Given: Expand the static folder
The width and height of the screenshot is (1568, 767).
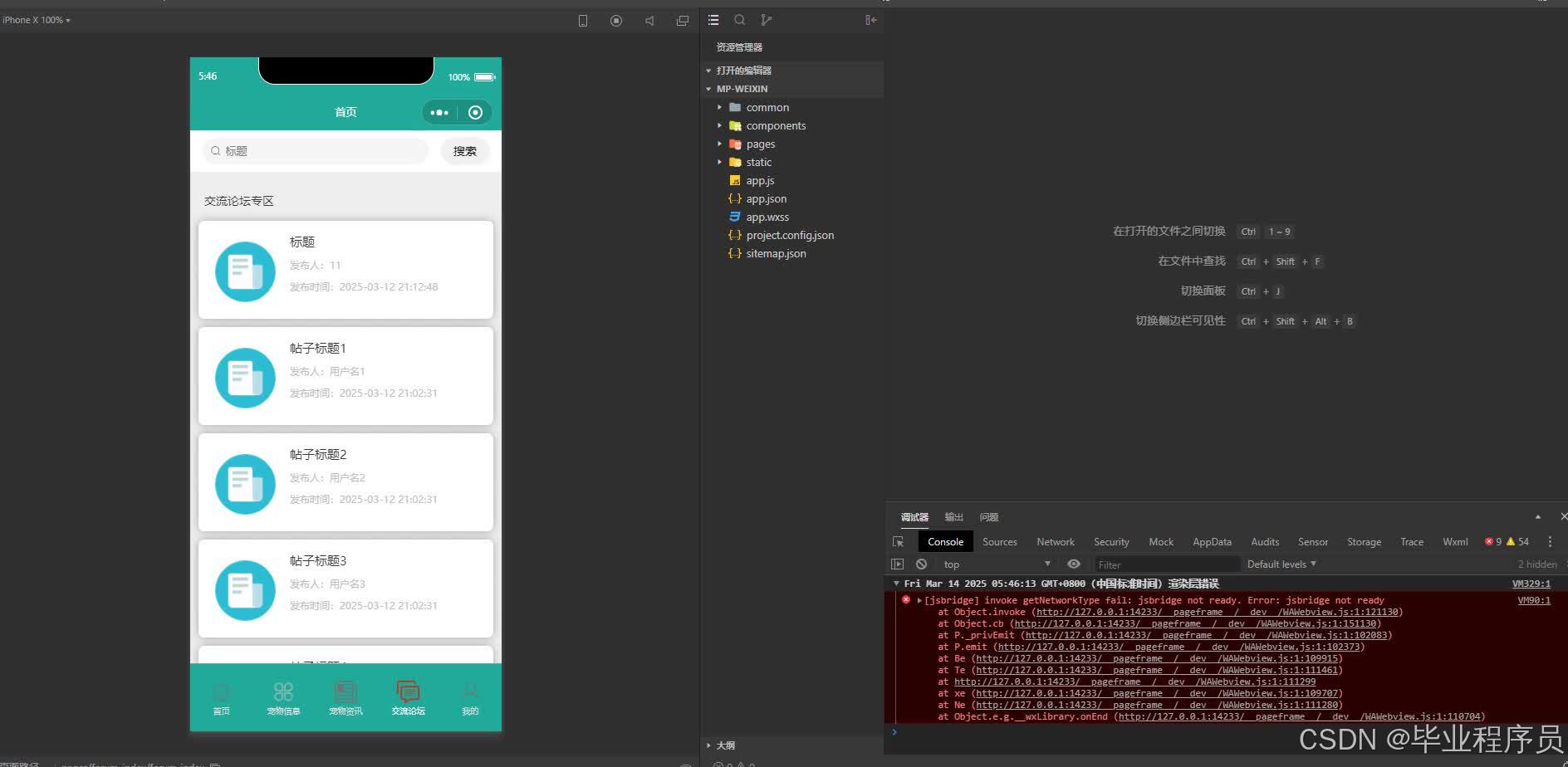Looking at the screenshot, I should (791, 162).
